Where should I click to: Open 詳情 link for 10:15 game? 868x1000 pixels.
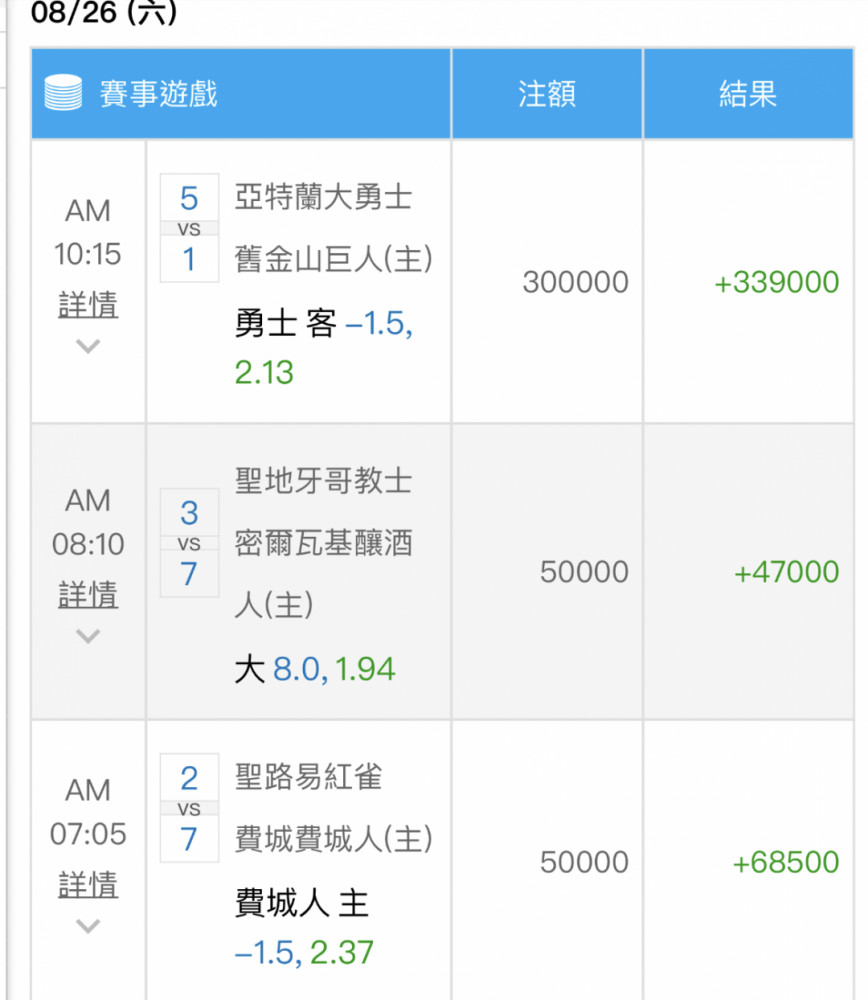(88, 304)
